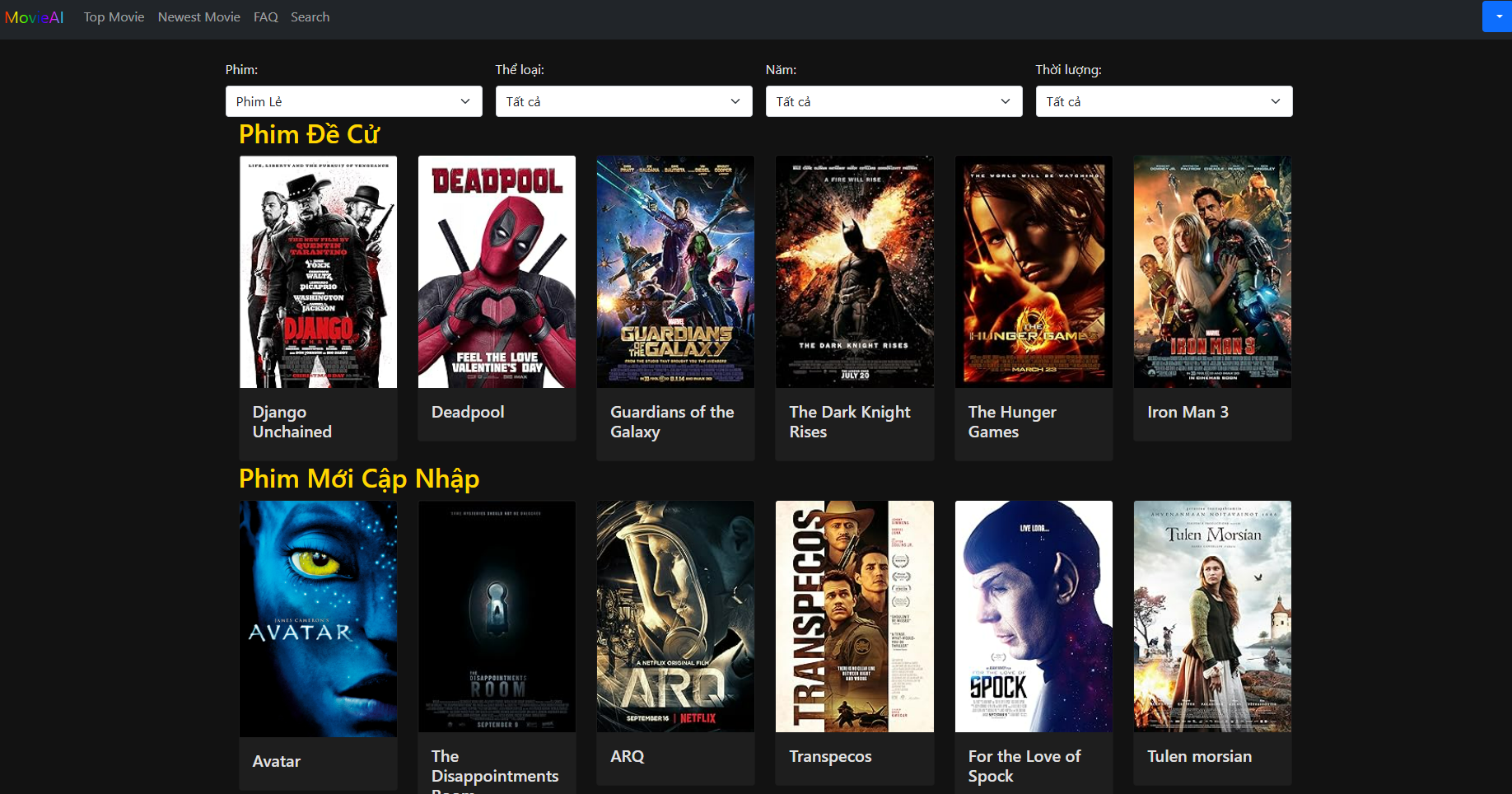The width and height of the screenshot is (1512, 794).
Task: Expand the Năm year dropdown
Action: [894, 101]
